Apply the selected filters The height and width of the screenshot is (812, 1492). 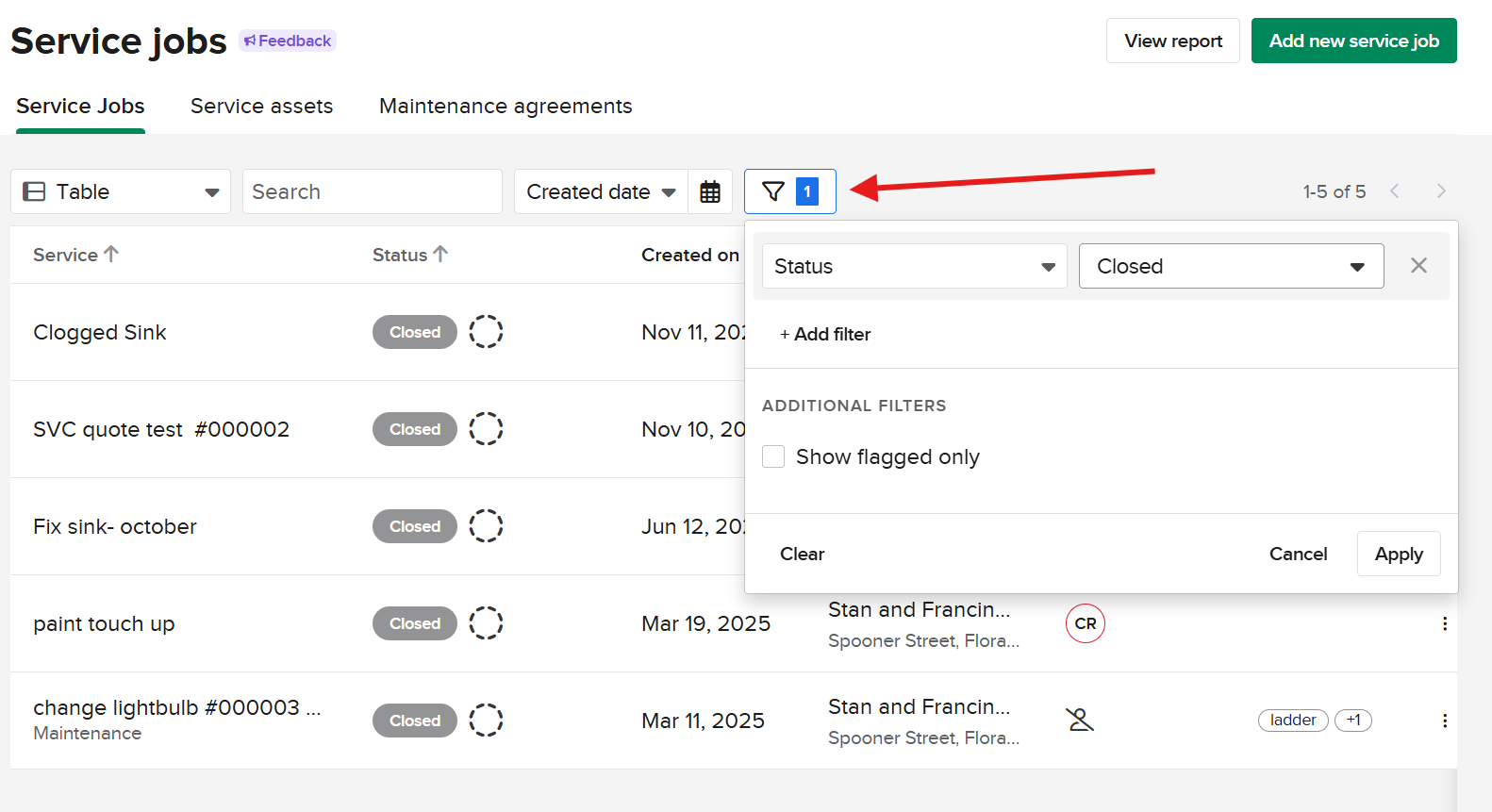(1398, 554)
